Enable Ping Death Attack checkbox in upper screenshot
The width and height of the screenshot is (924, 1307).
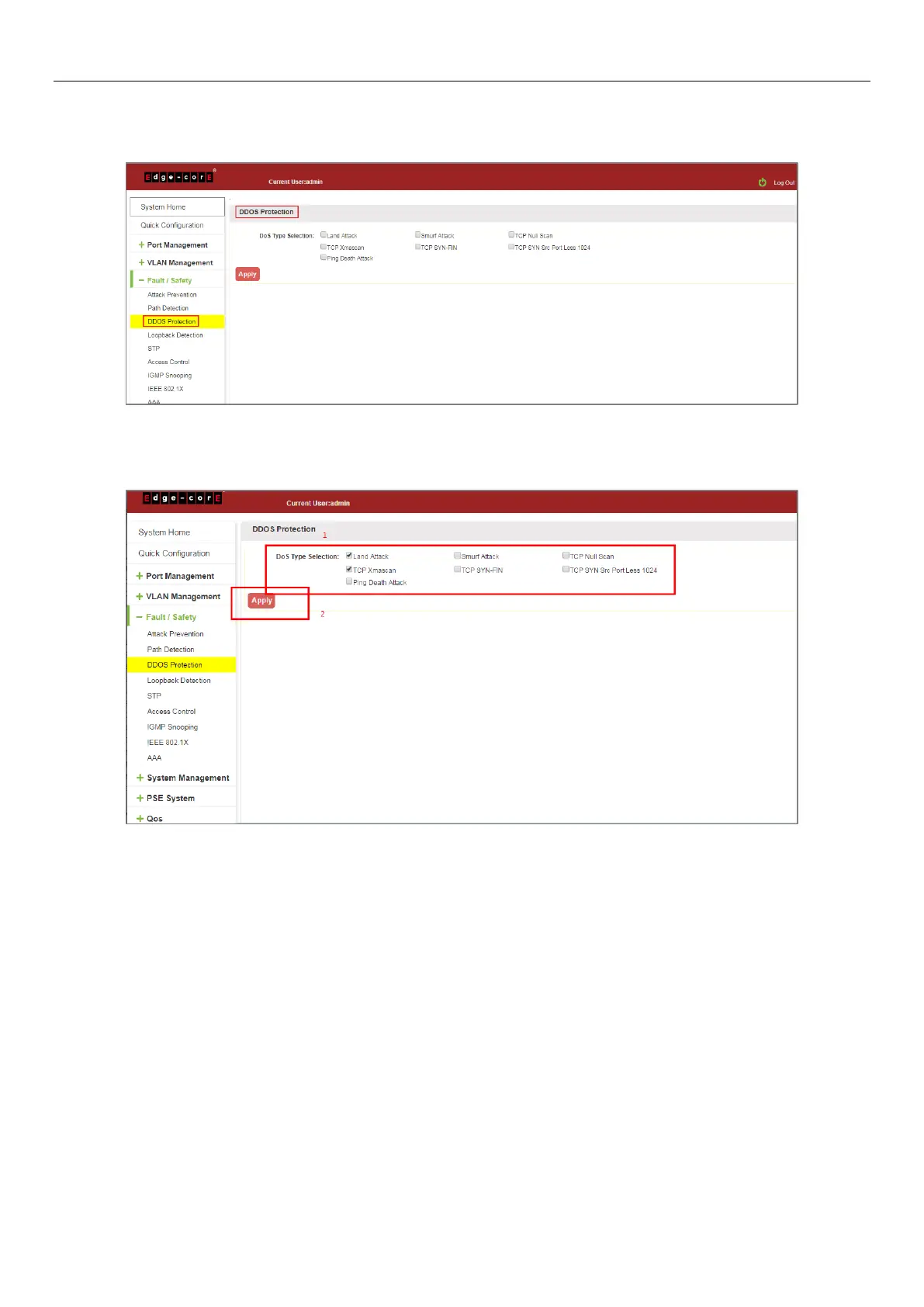tap(324, 258)
